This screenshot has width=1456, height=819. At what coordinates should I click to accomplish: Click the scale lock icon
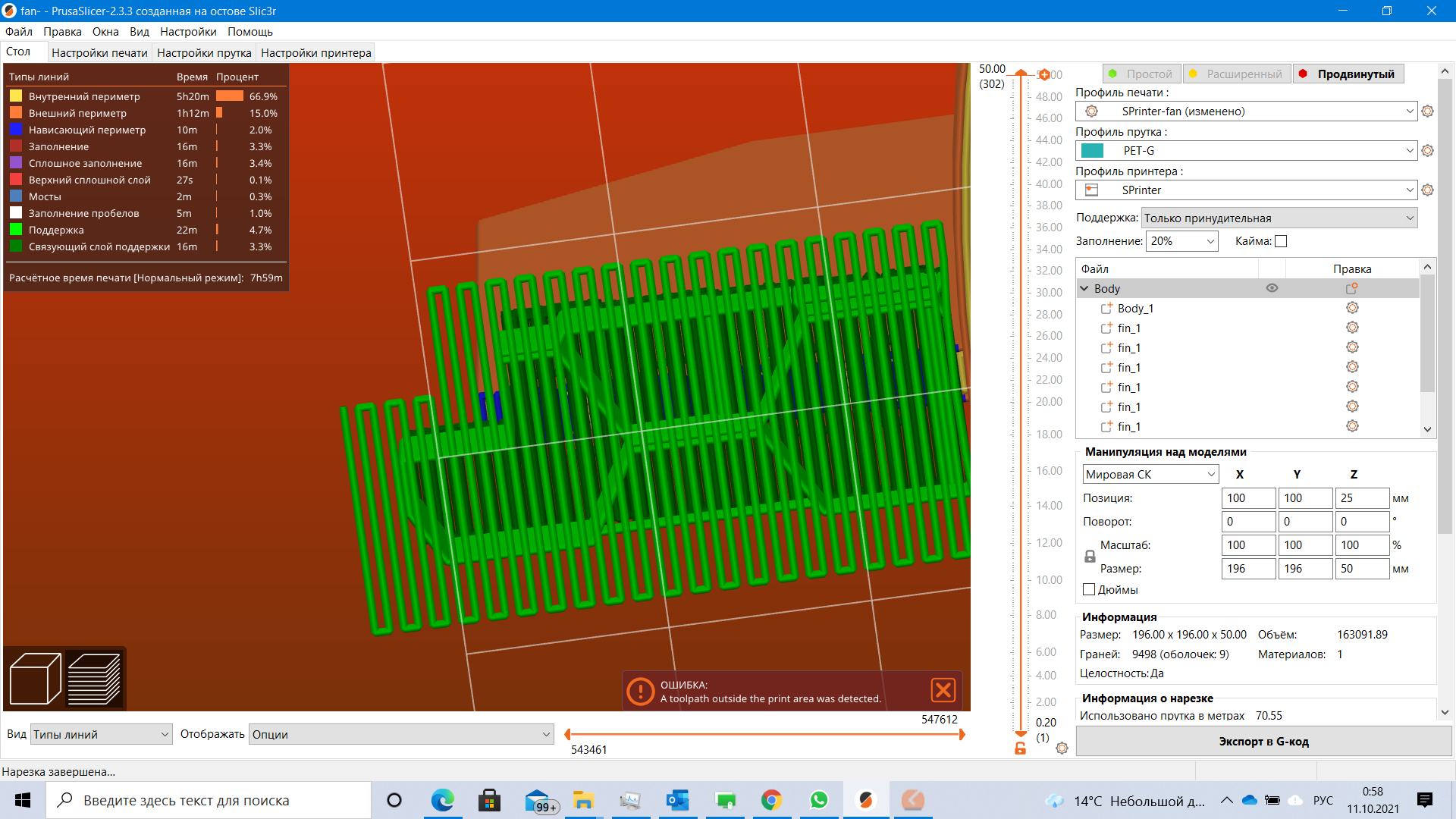pyautogui.click(x=1090, y=557)
